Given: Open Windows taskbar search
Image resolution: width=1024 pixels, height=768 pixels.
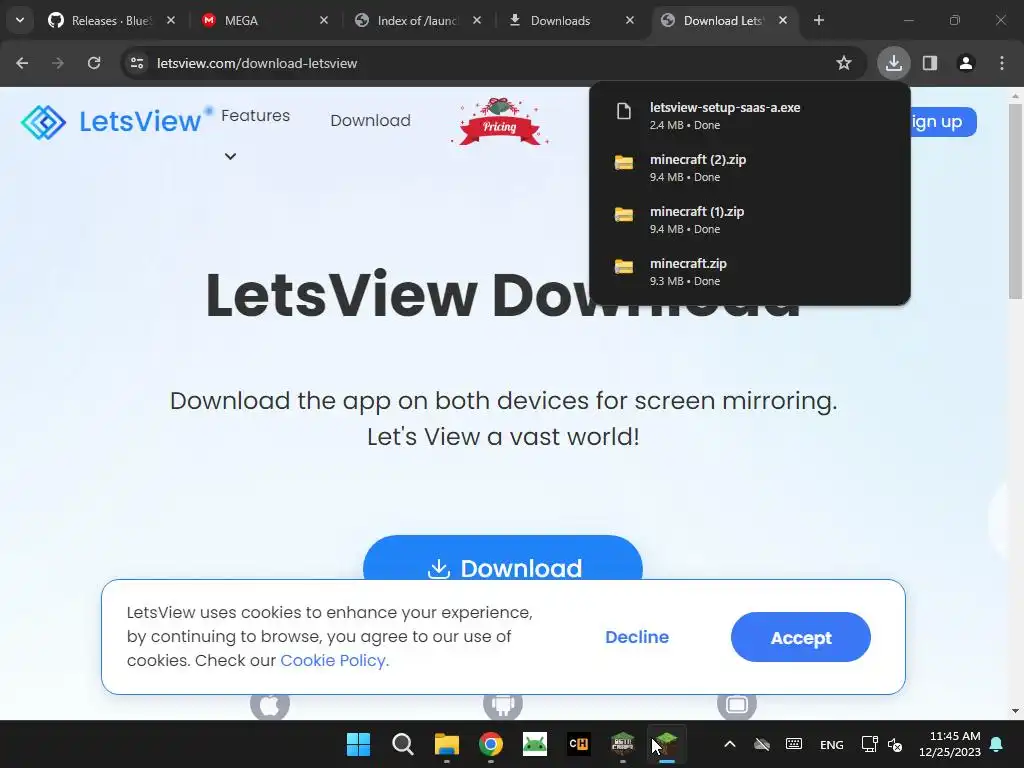Looking at the screenshot, I should tap(402, 744).
